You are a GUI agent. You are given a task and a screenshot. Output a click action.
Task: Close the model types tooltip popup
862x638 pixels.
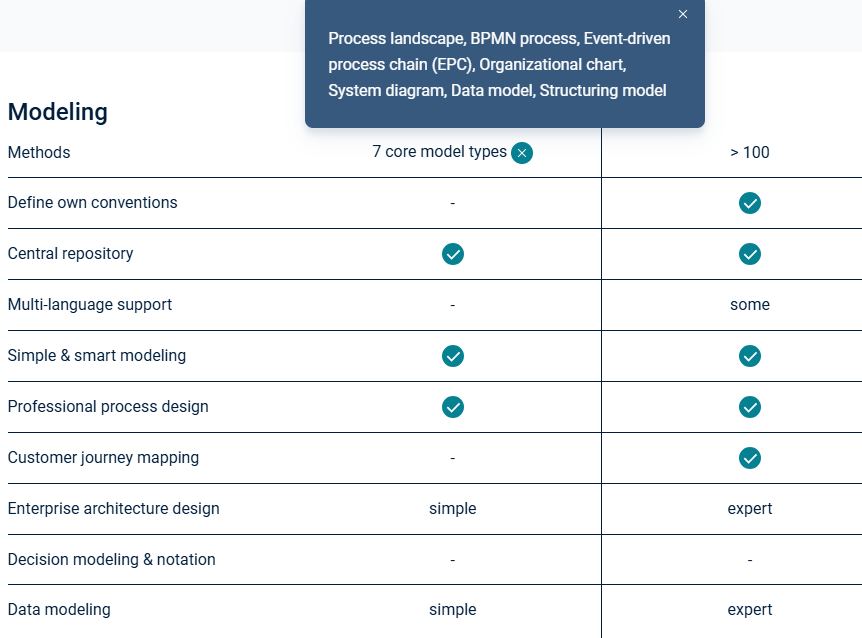click(x=683, y=14)
